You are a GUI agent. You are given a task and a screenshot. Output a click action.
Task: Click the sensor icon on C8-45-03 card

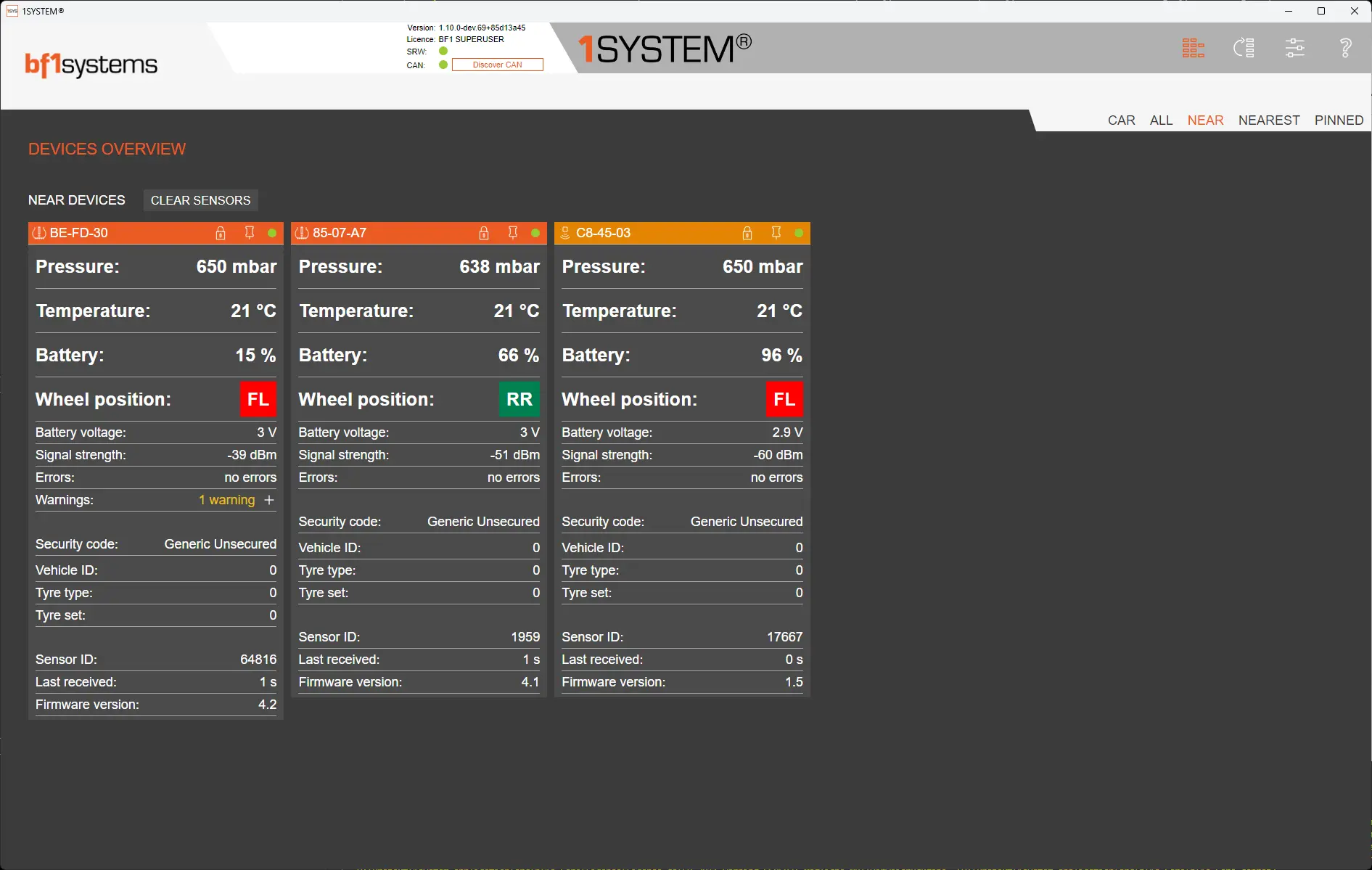tap(565, 233)
